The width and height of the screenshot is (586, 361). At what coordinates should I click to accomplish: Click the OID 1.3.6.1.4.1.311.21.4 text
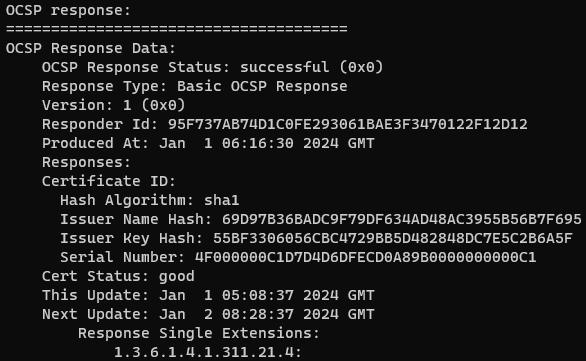[208, 352]
